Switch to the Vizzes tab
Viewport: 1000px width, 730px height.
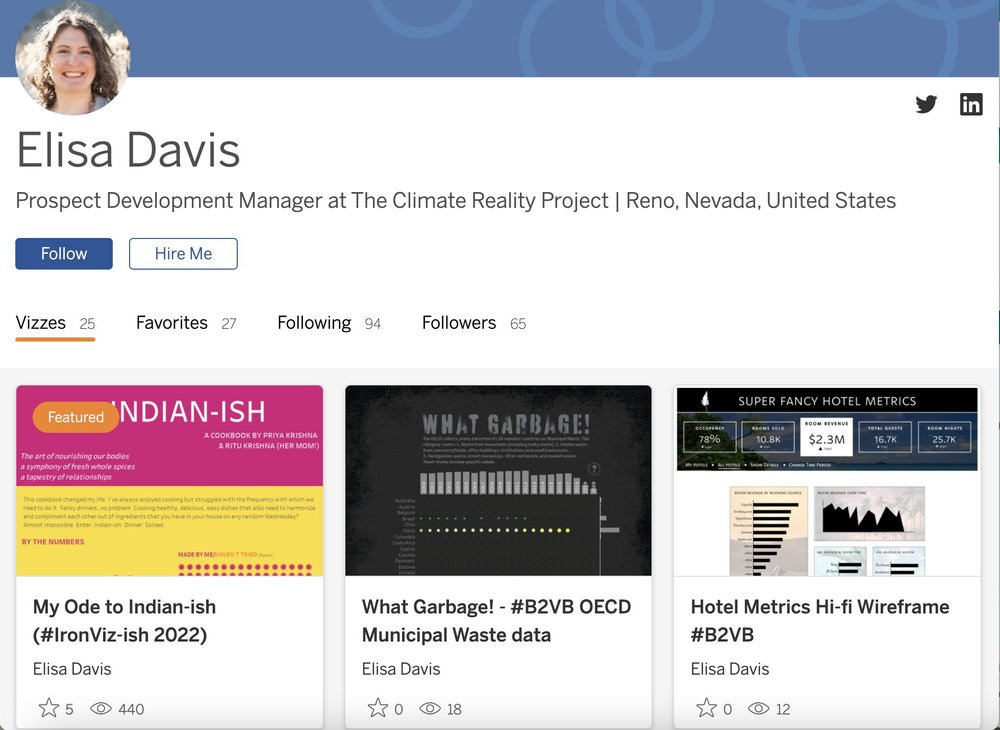[x=55, y=323]
